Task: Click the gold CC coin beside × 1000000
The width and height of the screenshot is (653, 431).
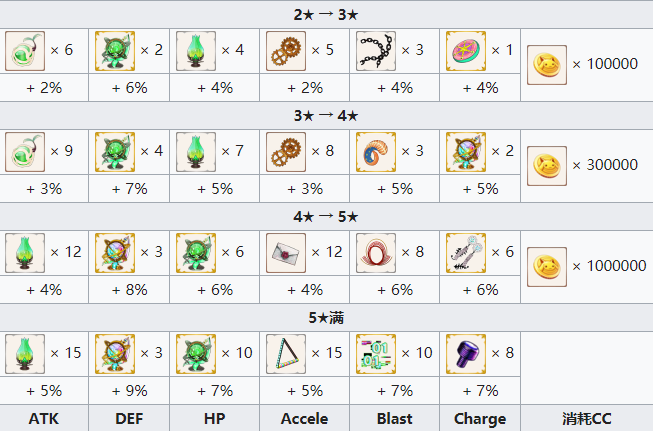Action: [547, 267]
